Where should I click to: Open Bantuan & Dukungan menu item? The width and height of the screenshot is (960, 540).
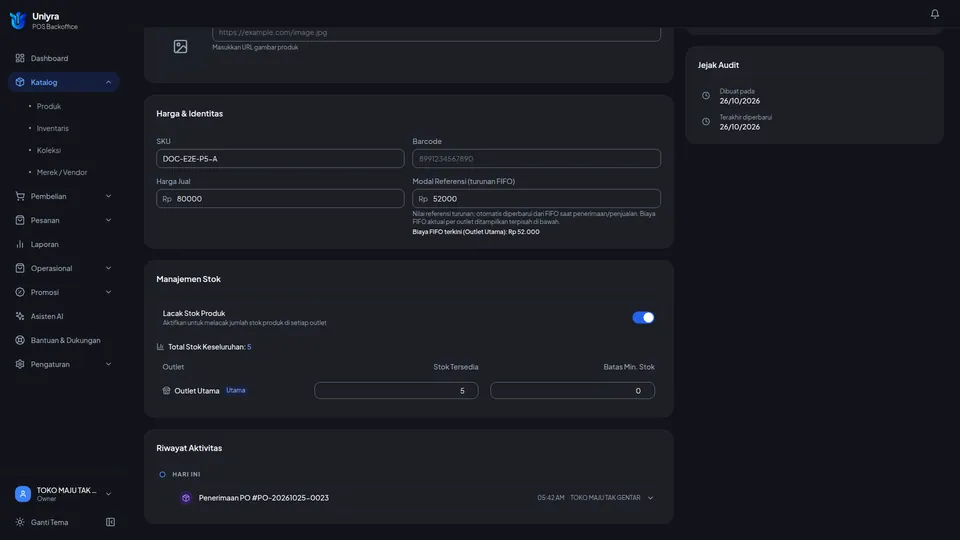64,340
